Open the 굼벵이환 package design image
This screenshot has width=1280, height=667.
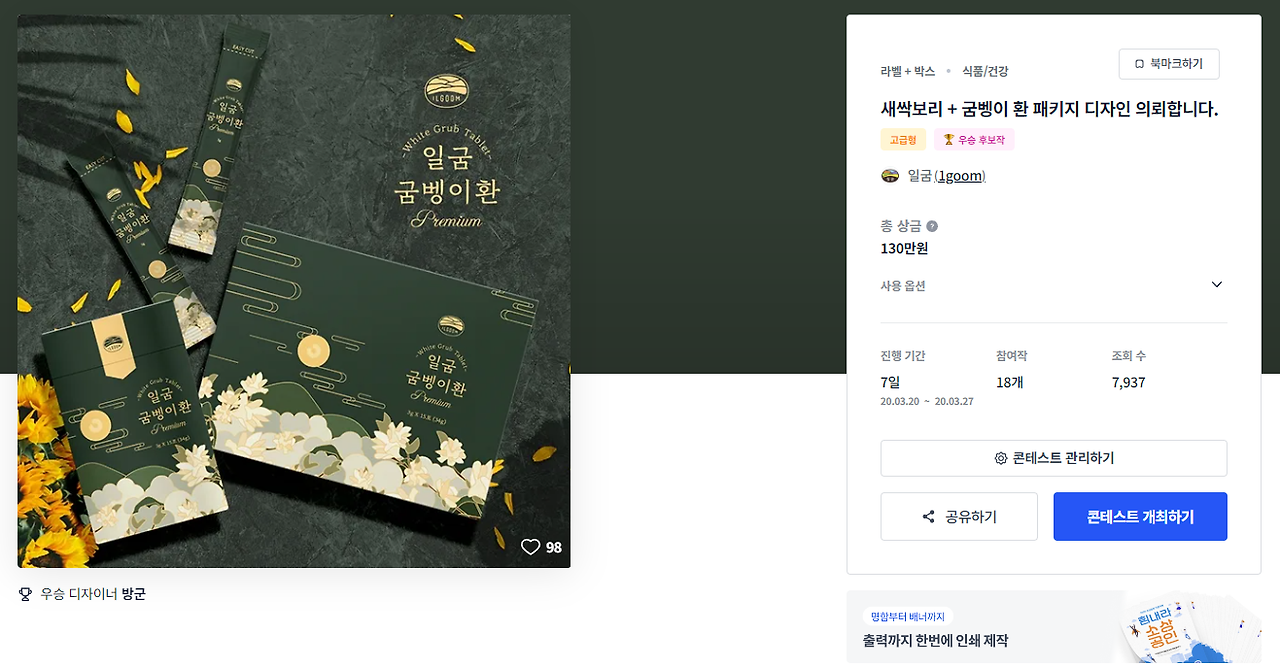point(294,291)
